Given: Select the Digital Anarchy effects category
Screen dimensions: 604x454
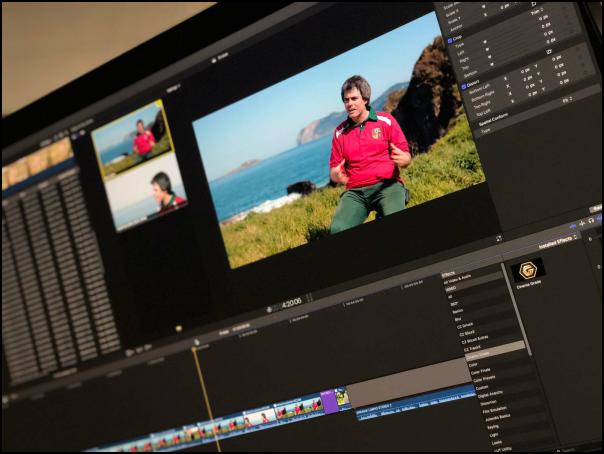Looking at the screenshot, I should (490, 394).
